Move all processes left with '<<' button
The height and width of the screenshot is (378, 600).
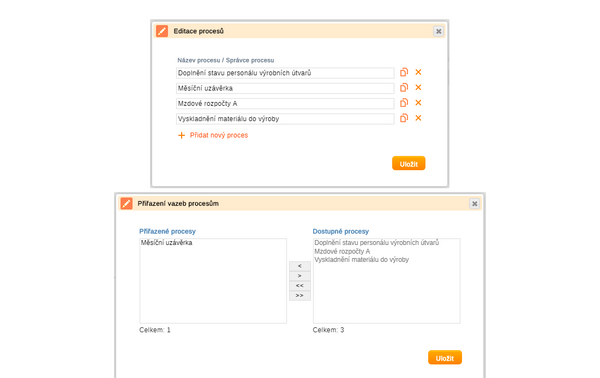coord(300,286)
